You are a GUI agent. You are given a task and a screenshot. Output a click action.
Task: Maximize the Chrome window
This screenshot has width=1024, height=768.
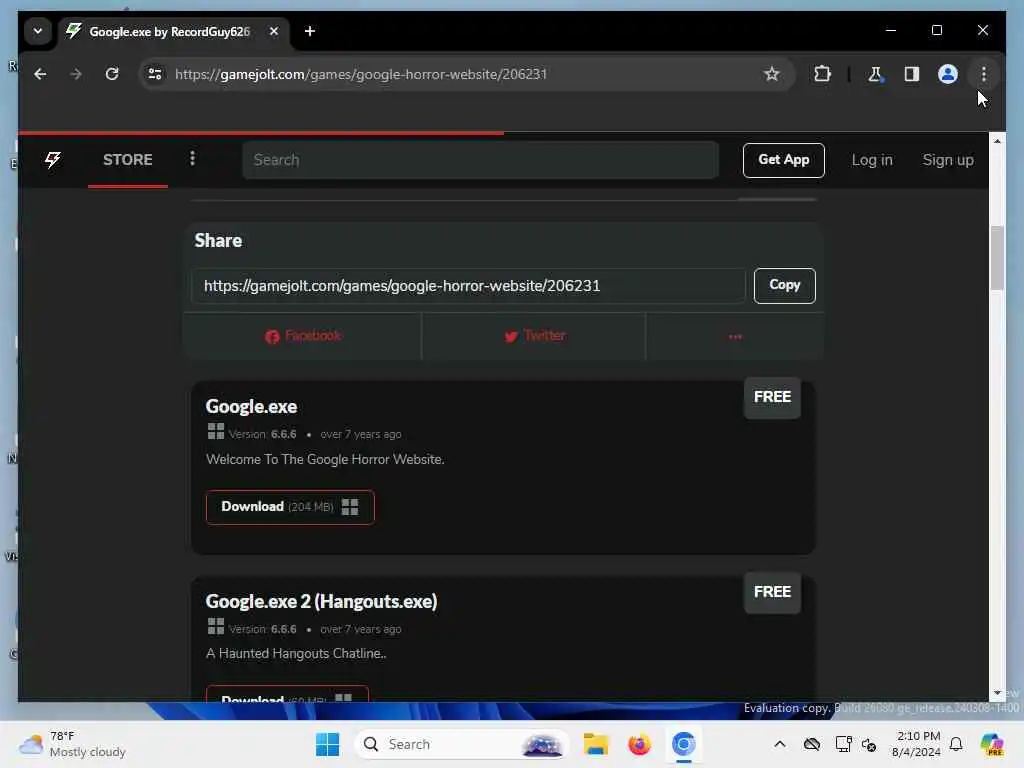tap(936, 30)
